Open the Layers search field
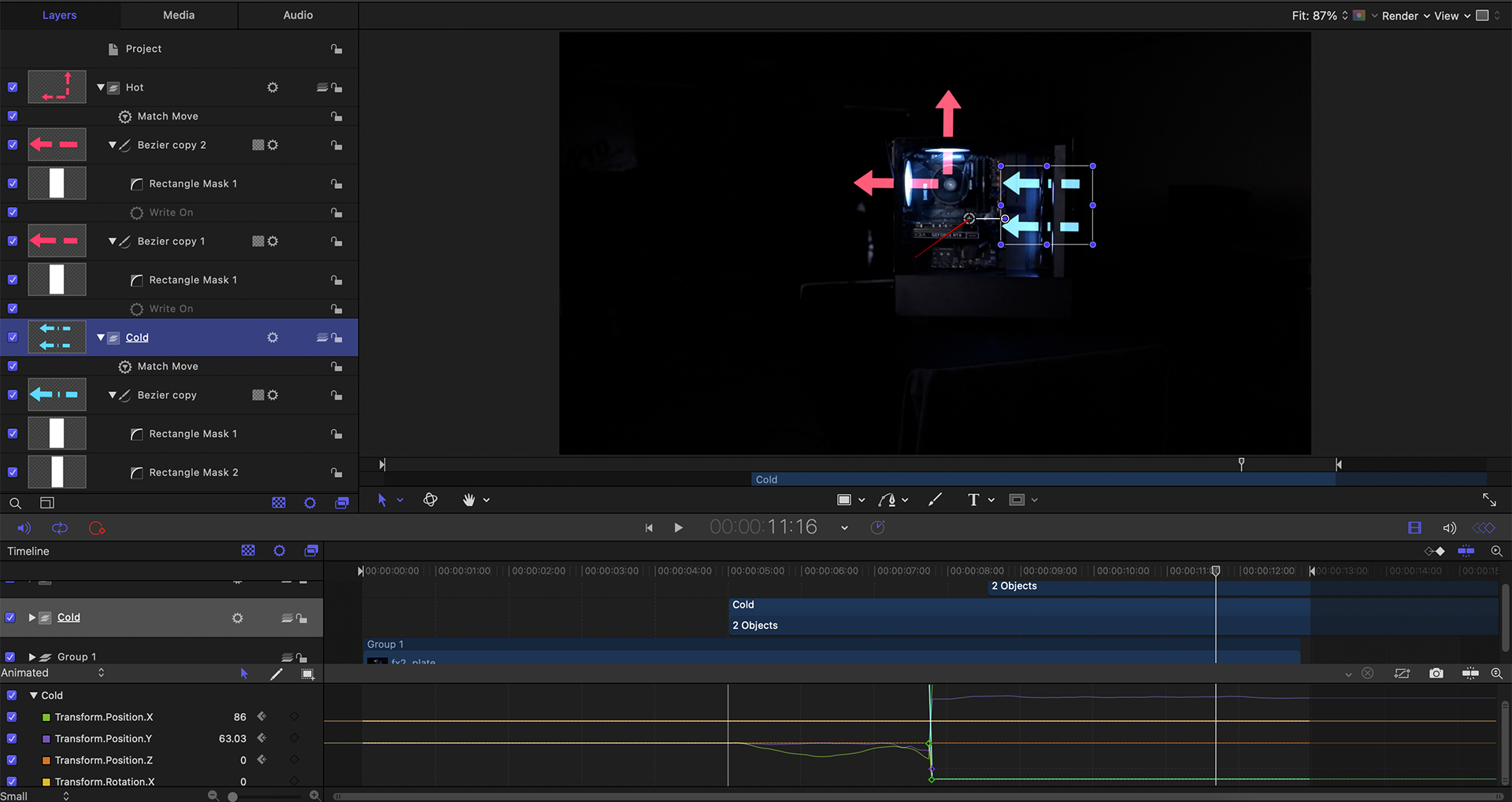Screen dimensions: 1512x802 pyautogui.click(x=16, y=503)
